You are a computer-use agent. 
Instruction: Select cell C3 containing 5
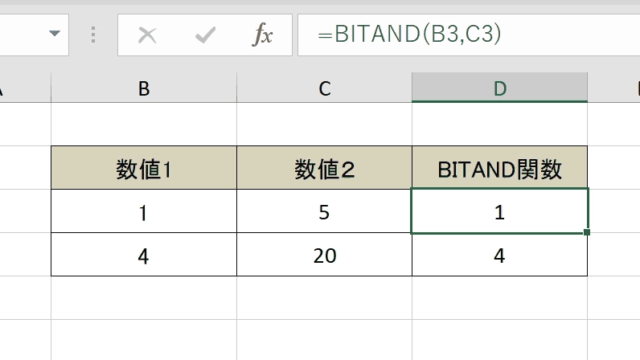pyautogui.click(x=324, y=211)
